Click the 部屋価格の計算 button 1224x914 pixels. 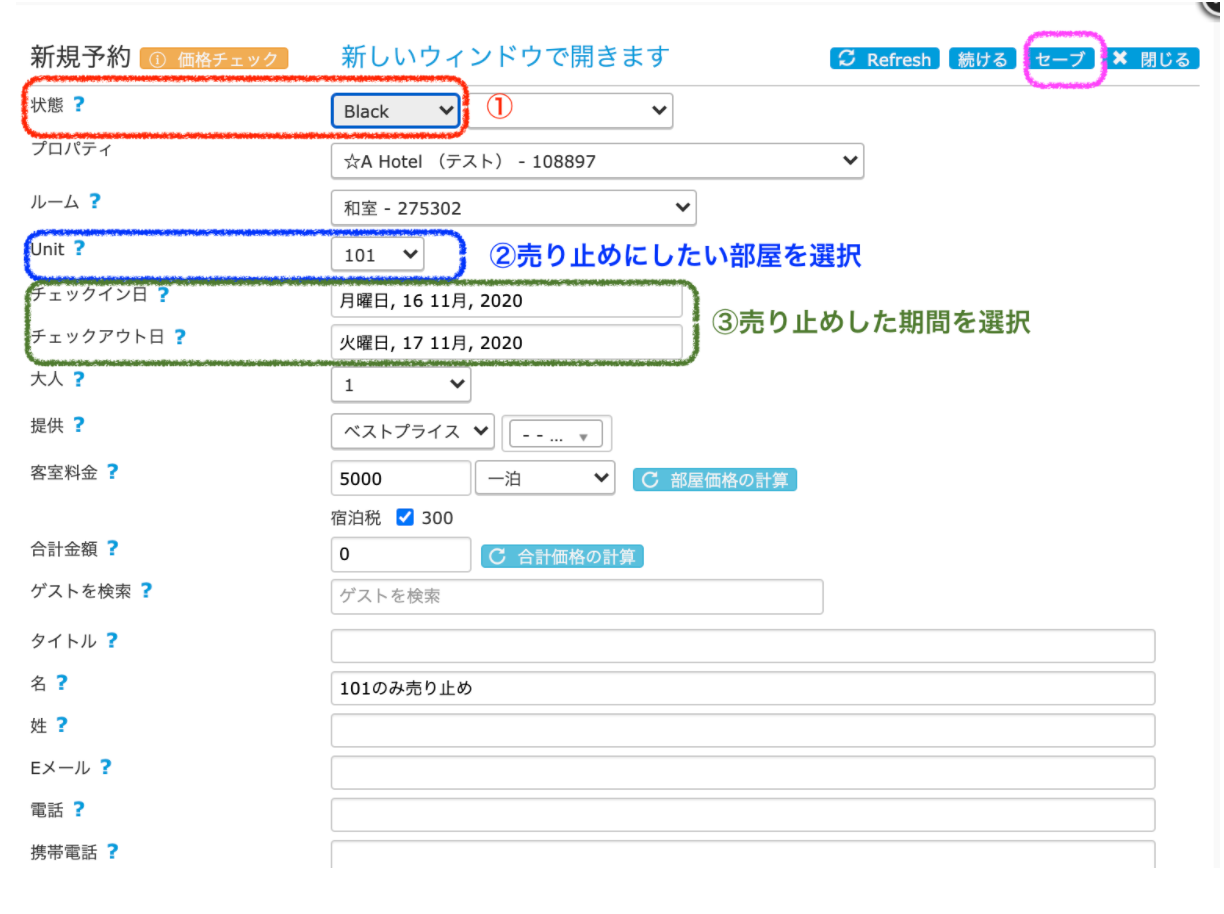pyautogui.click(x=715, y=480)
